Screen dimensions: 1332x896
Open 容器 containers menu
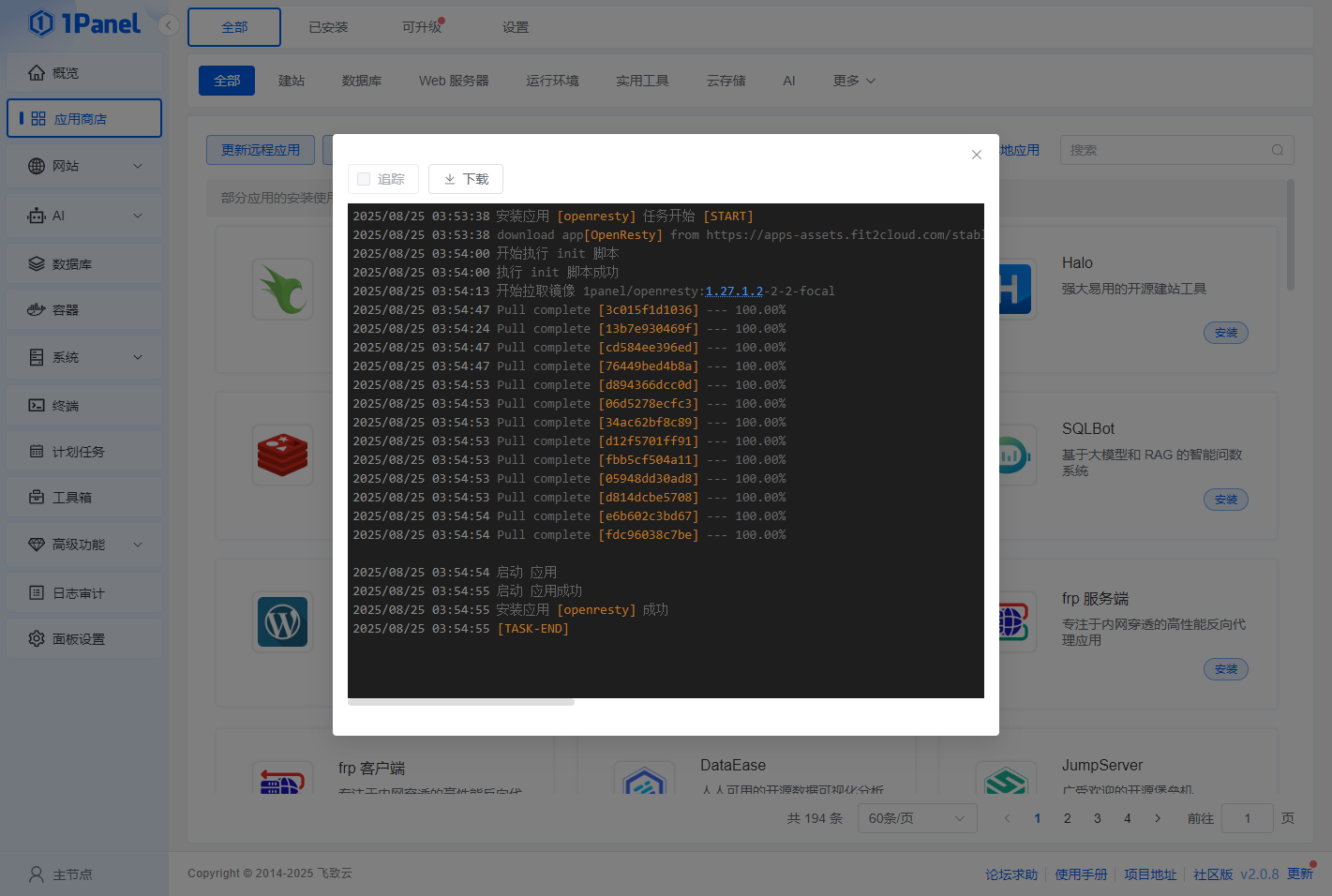84,309
